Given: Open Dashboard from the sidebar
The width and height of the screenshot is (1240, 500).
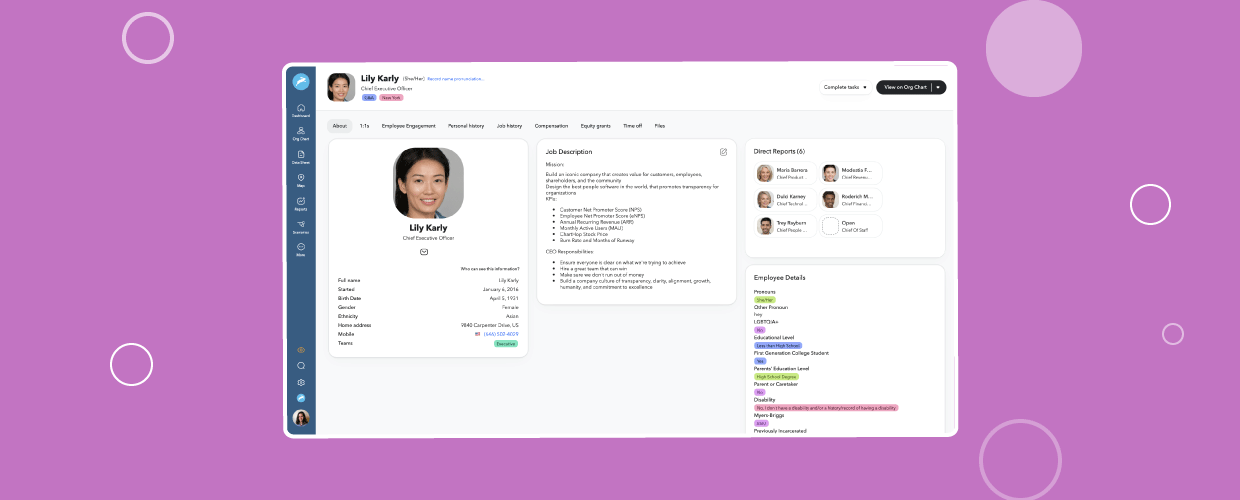Looking at the screenshot, I should 301,109.
